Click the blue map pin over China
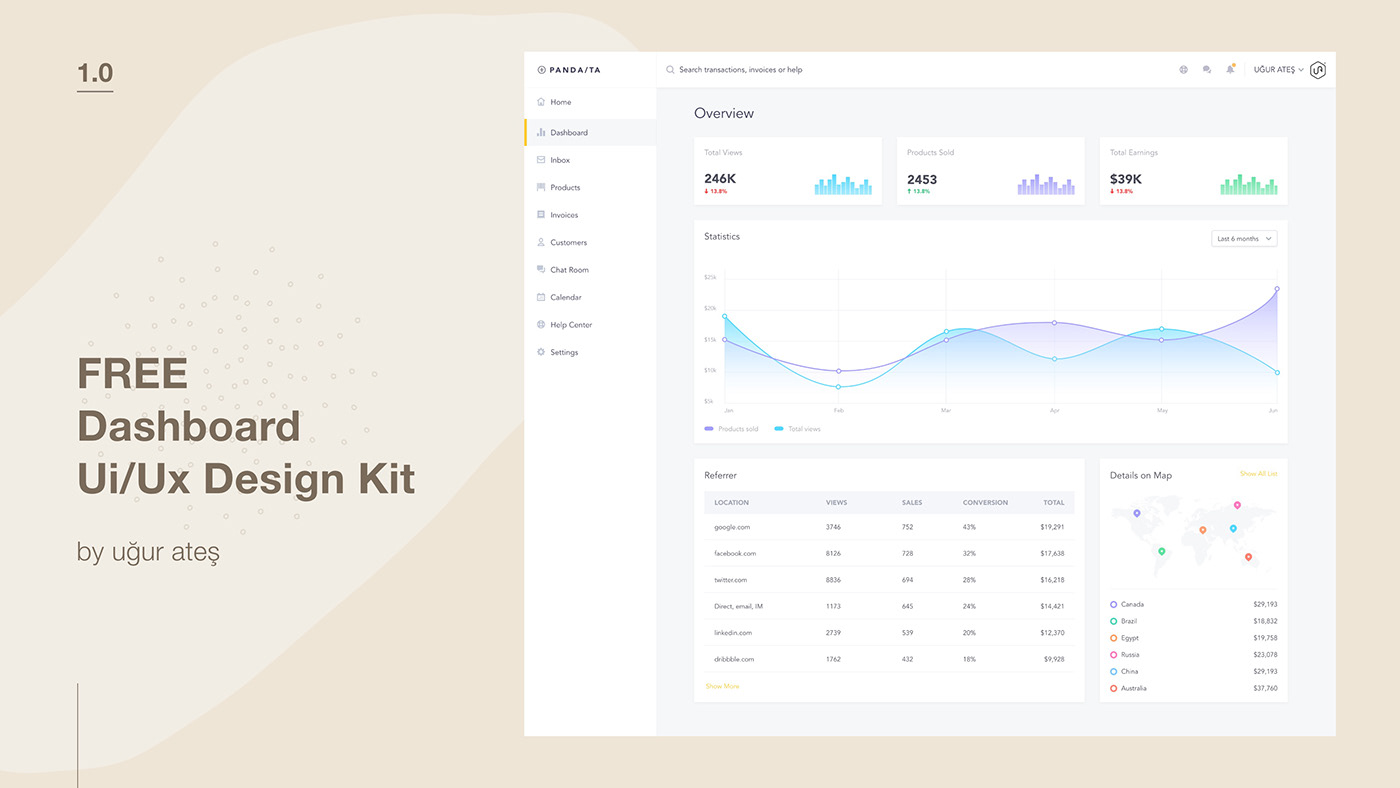Screen dimensions: 1400x788 (1233, 528)
